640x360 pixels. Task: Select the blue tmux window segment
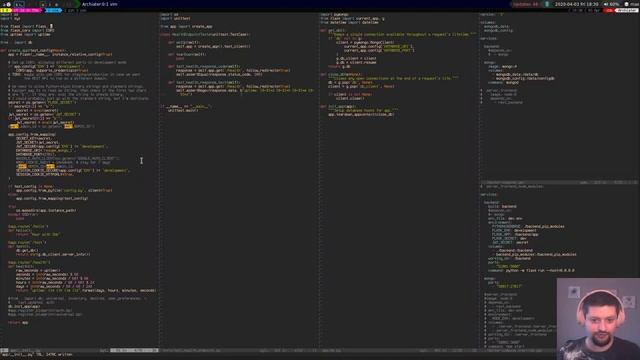pos(53,10)
